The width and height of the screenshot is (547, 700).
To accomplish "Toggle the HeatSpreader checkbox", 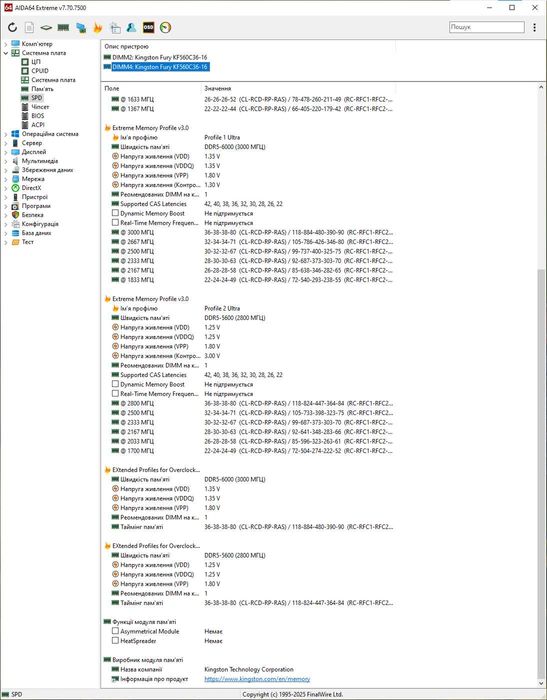I will pos(115,640).
